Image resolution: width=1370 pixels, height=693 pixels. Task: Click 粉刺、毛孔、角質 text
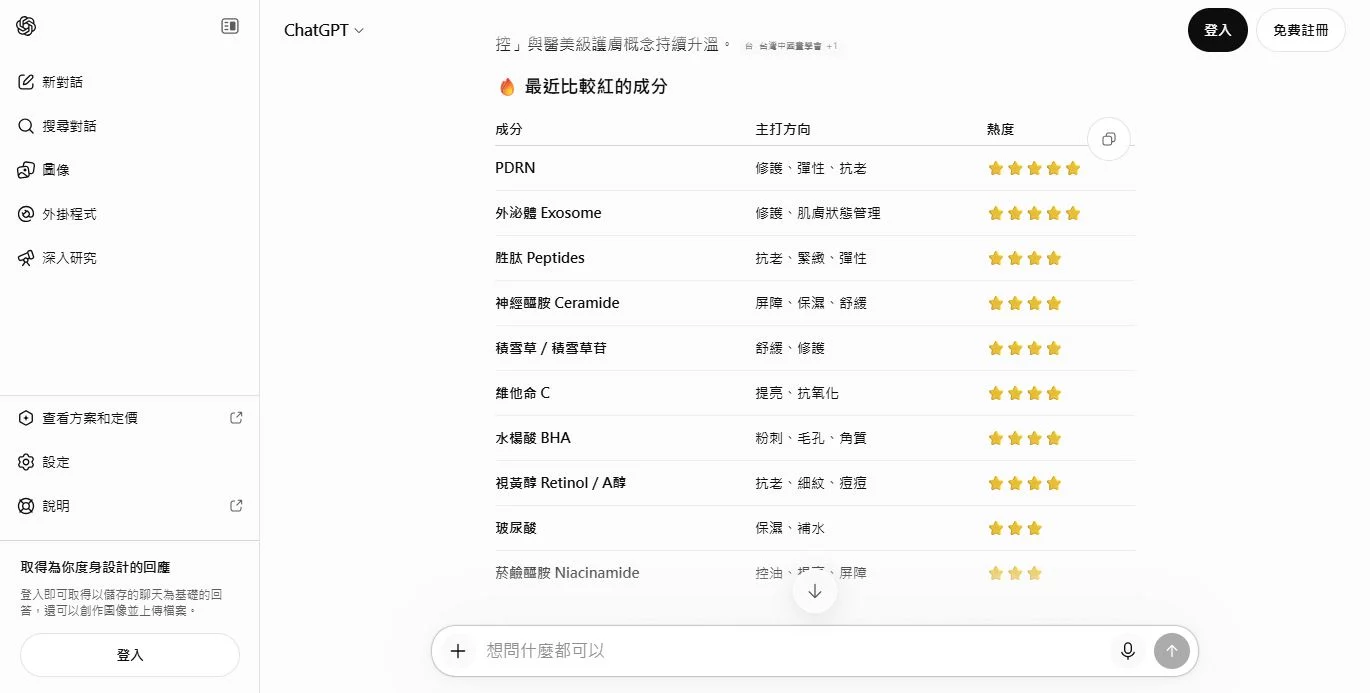811,438
